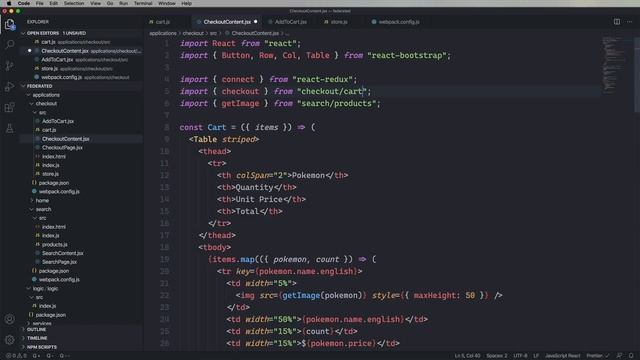Place cursor on "react-bootstrap" import string

pyautogui.click(x=408, y=56)
